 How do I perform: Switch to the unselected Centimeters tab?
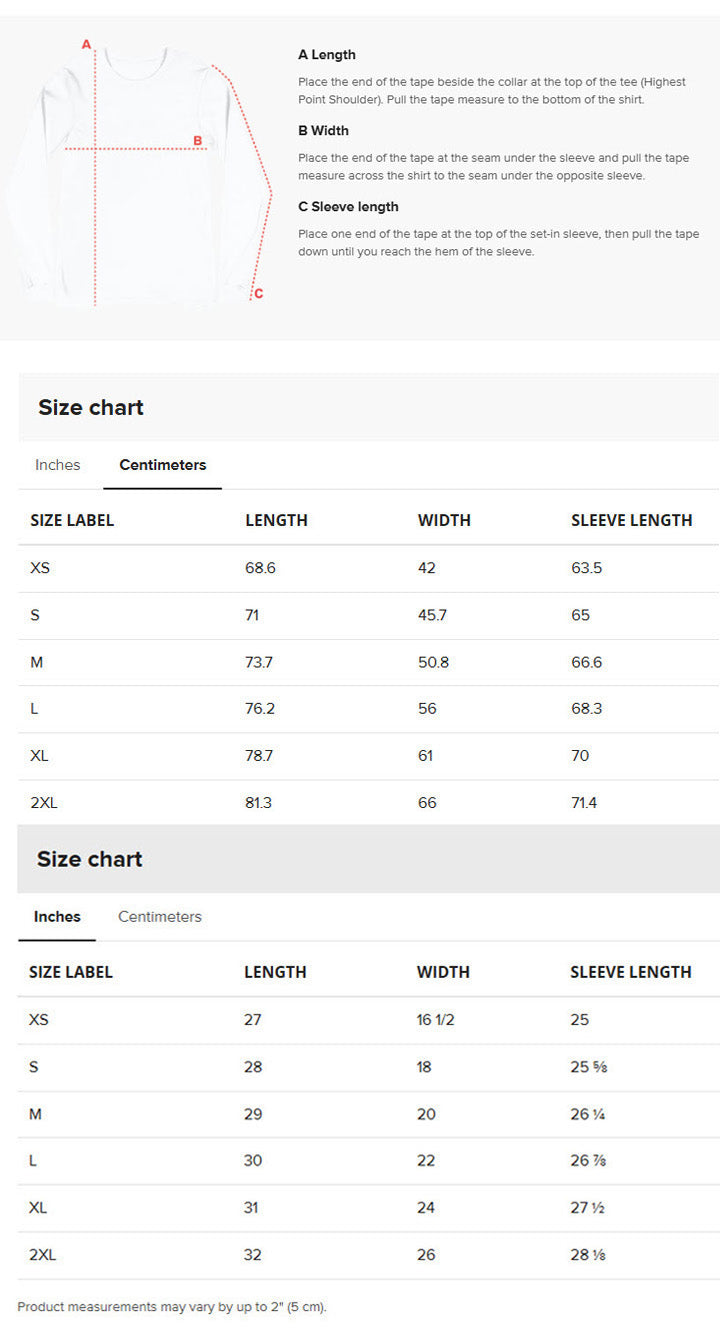coord(159,917)
